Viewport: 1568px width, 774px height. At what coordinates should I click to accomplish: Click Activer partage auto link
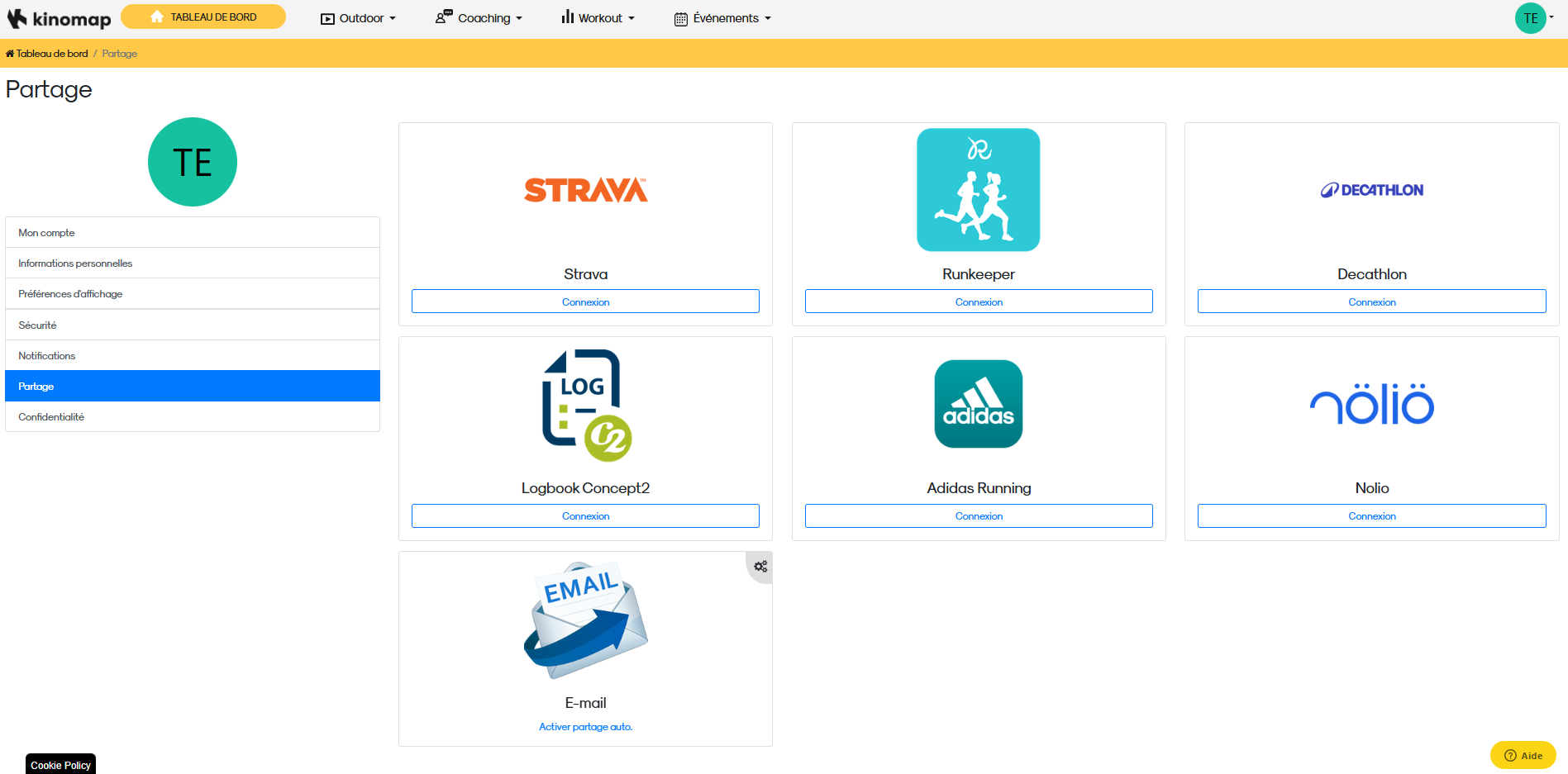click(585, 727)
